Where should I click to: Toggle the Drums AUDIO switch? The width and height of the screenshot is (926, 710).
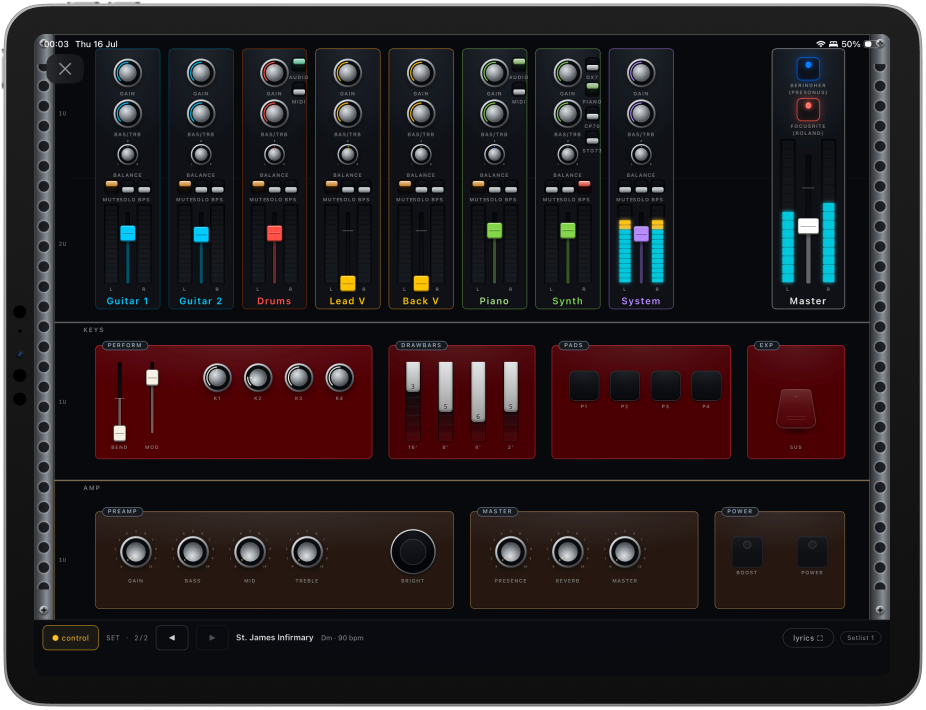point(299,64)
